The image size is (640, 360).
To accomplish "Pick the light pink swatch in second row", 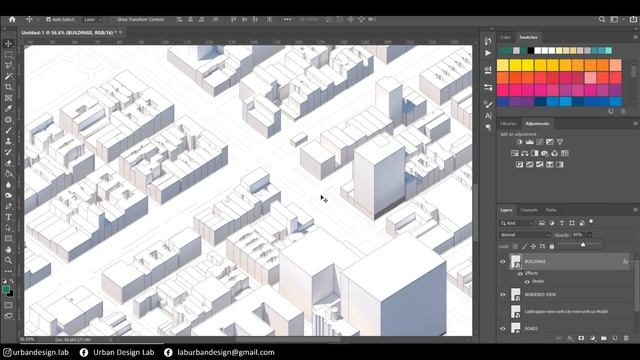I will [590, 78].
